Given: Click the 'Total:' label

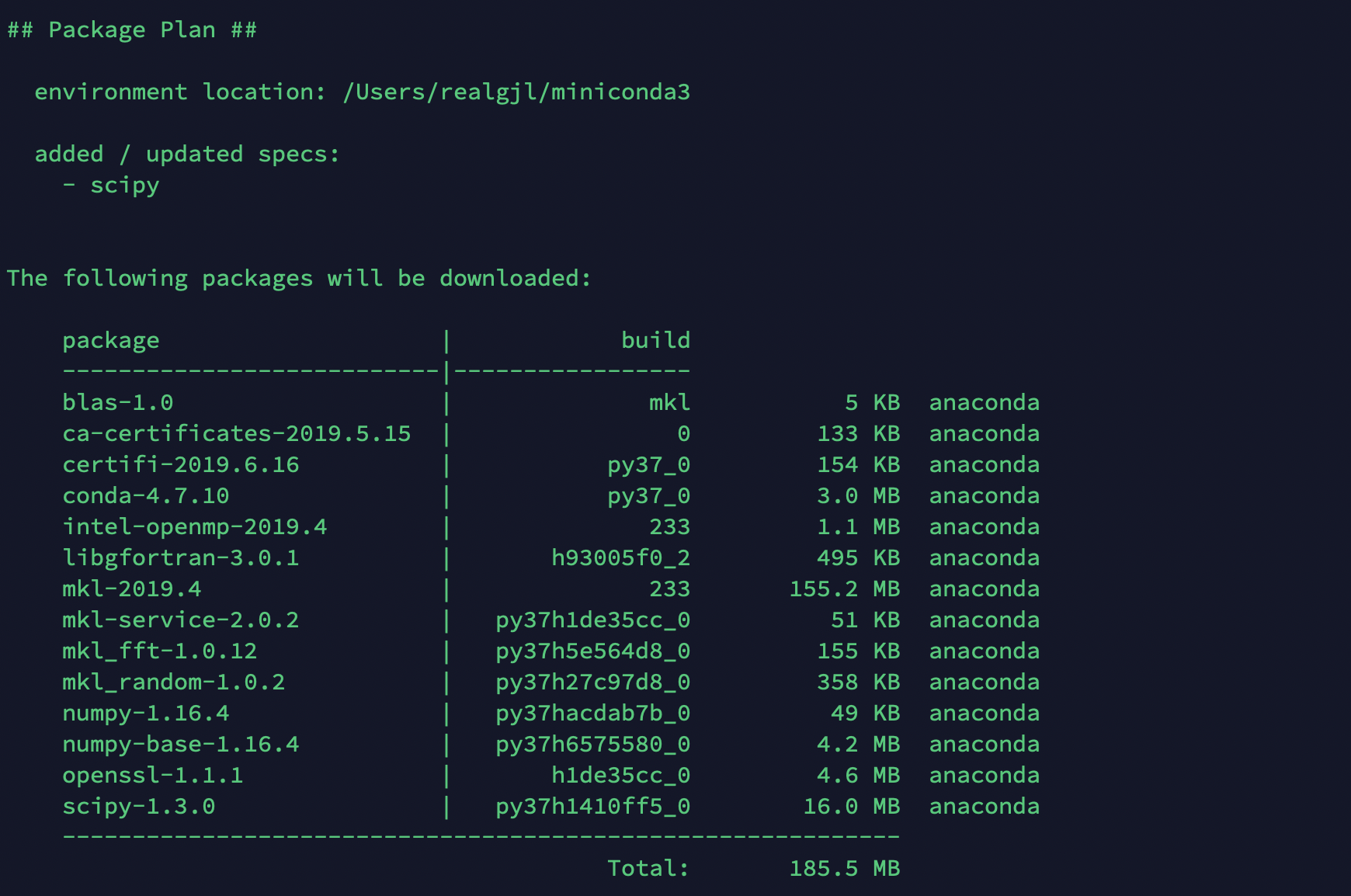Looking at the screenshot, I should tap(648, 869).
